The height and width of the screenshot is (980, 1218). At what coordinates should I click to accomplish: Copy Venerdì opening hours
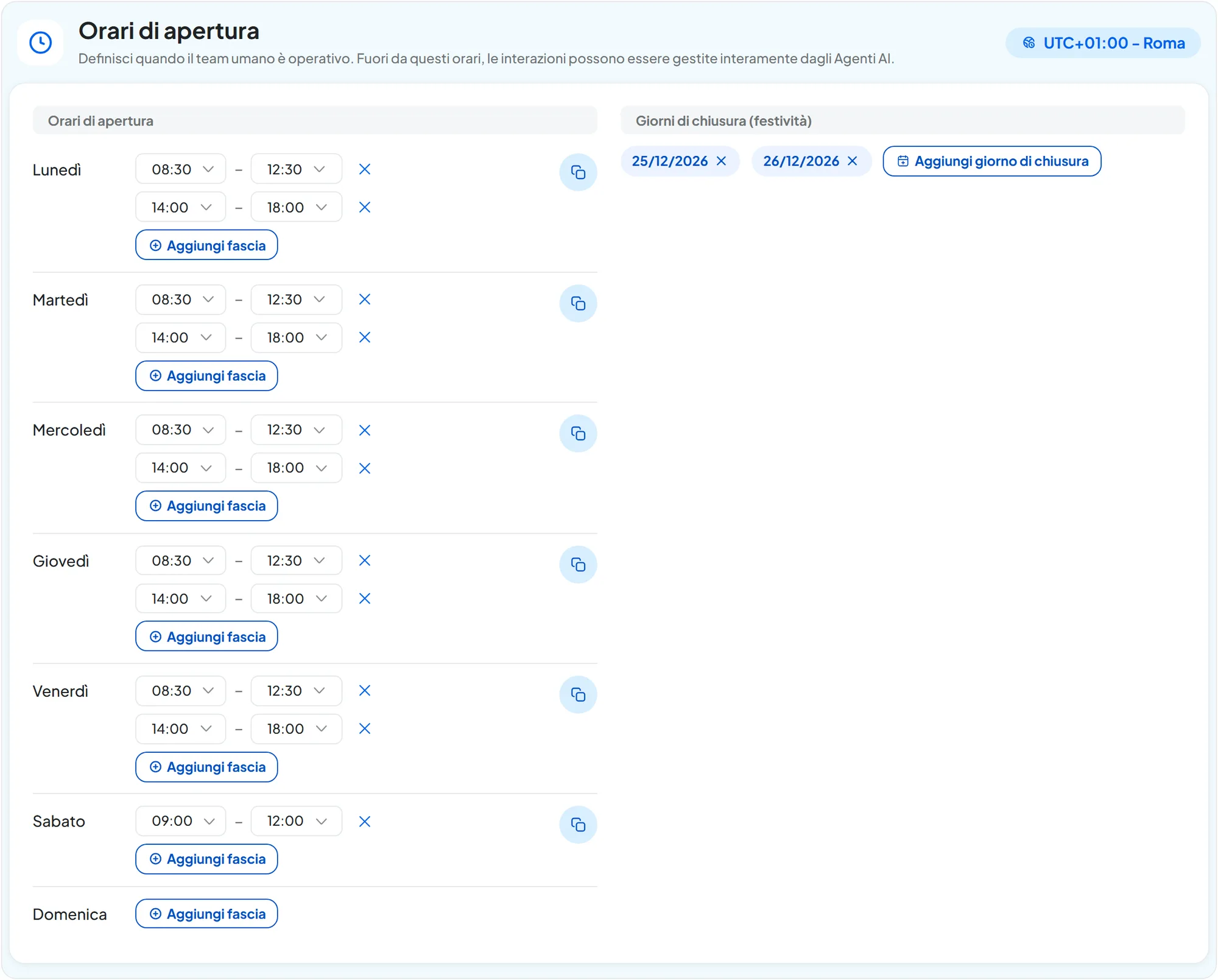[x=578, y=695]
